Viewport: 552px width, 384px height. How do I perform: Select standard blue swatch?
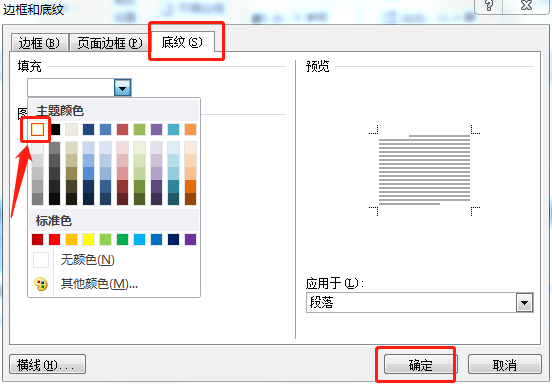[156, 239]
